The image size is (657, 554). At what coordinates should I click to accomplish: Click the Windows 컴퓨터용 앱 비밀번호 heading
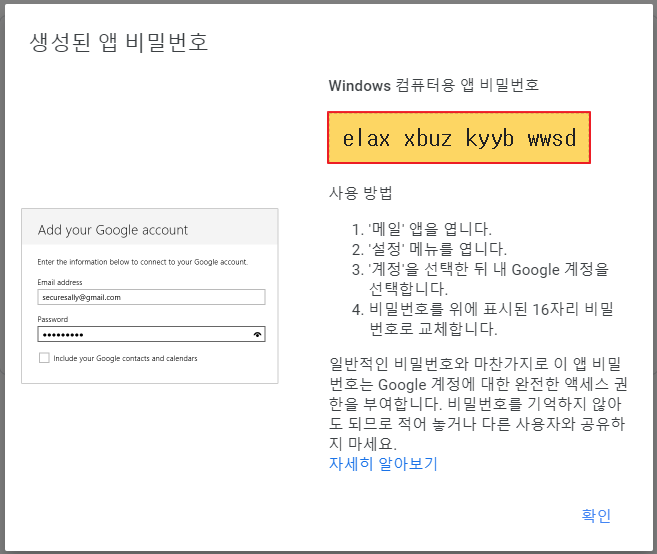coord(434,85)
